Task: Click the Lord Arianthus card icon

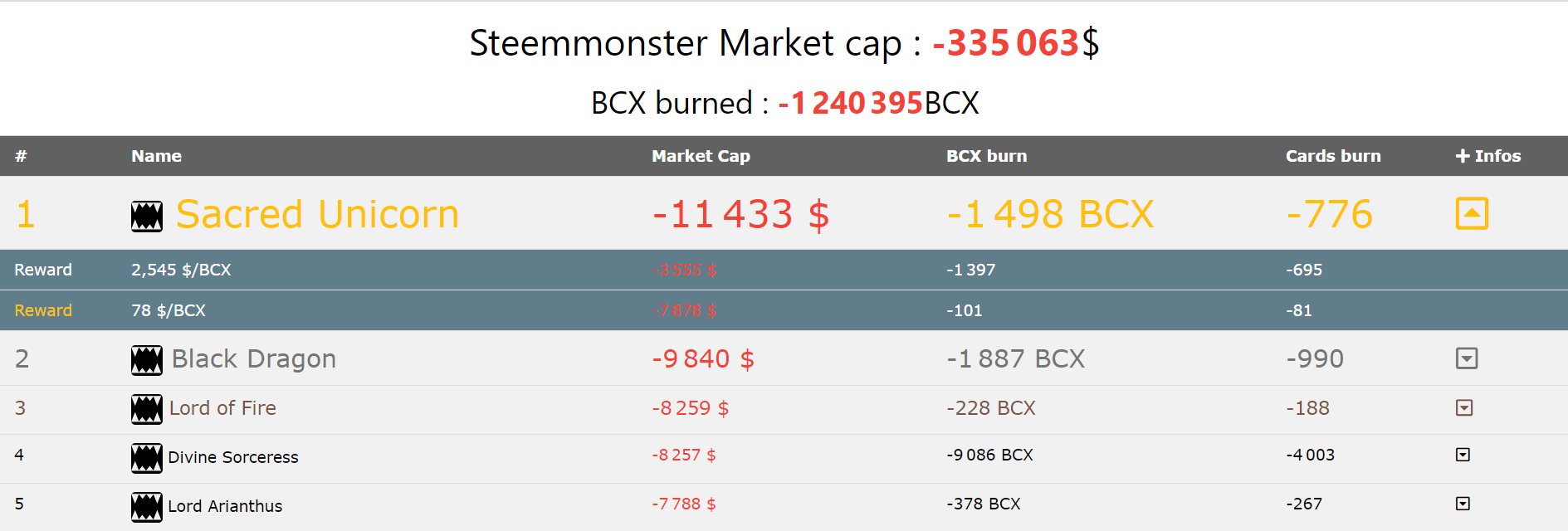Action: 145,506
